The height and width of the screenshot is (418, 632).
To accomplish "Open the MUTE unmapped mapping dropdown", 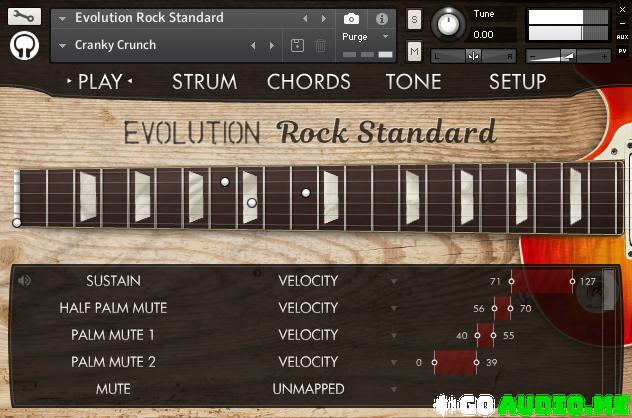I will coord(393,389).
